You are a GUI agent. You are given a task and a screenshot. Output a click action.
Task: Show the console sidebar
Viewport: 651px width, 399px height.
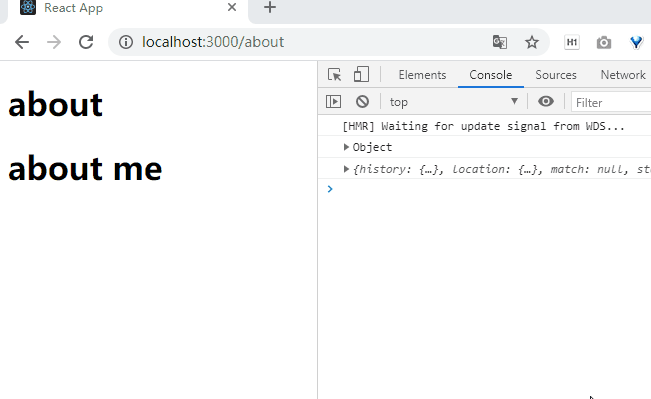[x=333, y=102]
